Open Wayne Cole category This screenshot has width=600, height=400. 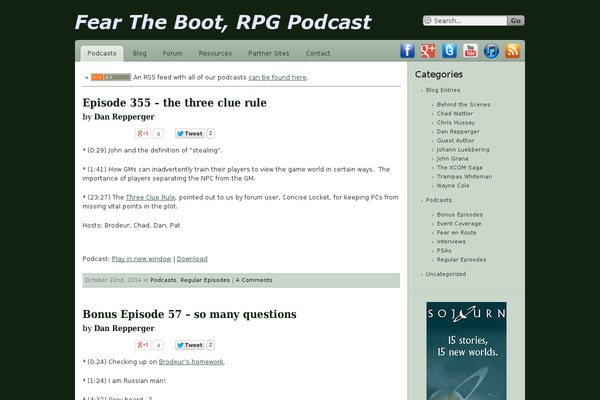tap(453, 186)
